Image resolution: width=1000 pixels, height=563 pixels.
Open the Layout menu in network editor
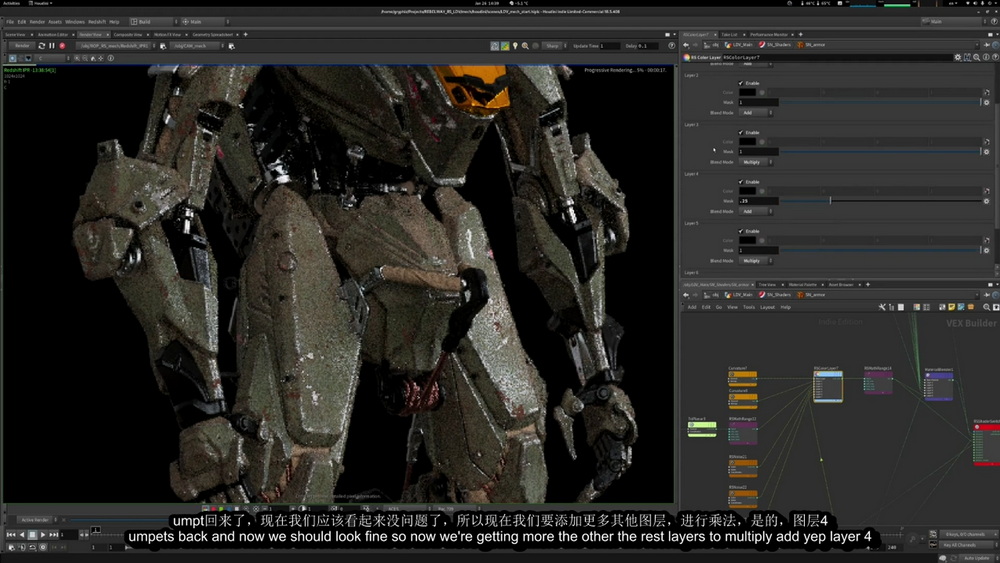click(x=767, y=307)
